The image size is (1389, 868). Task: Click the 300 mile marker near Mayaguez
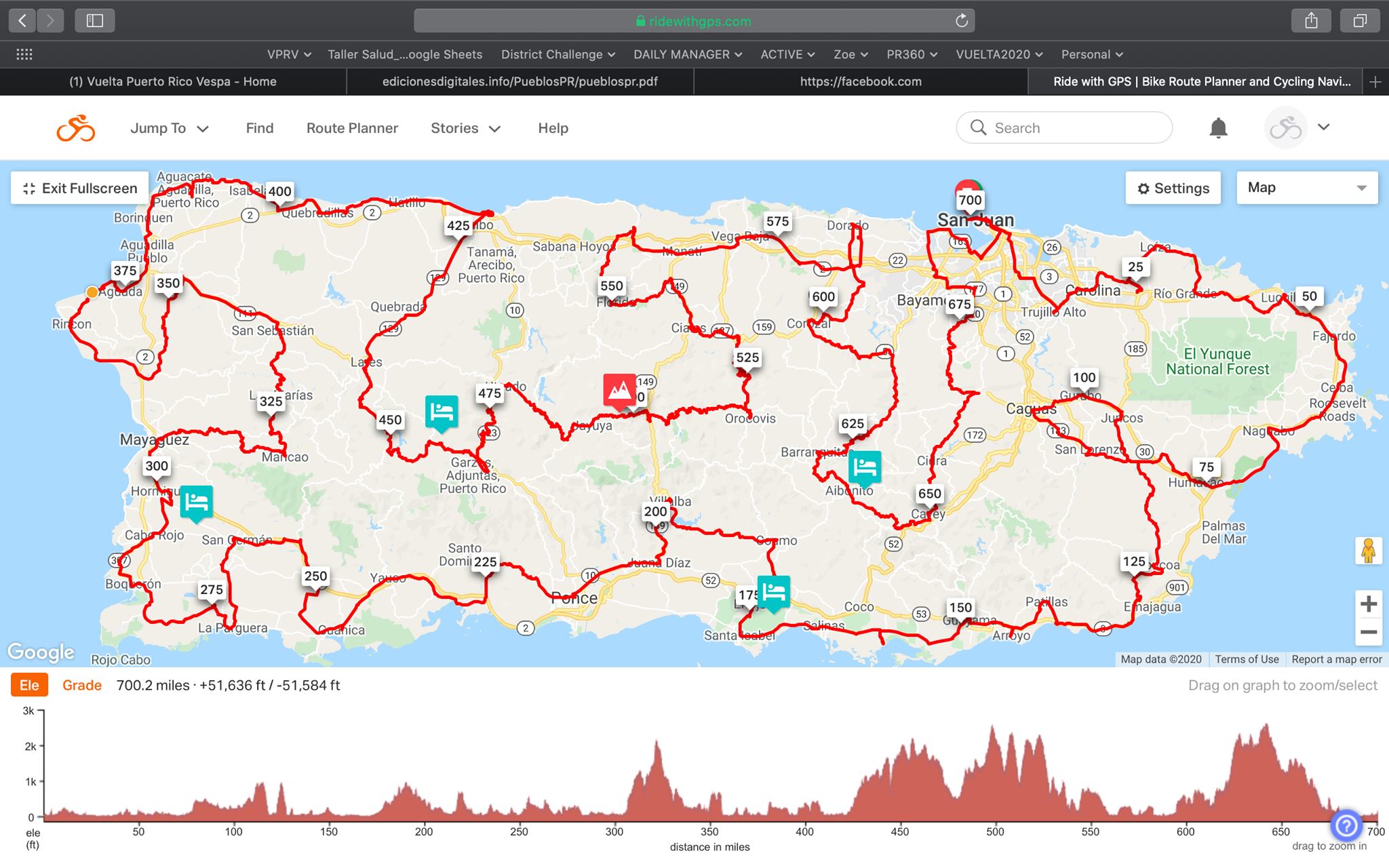point(156,467)
